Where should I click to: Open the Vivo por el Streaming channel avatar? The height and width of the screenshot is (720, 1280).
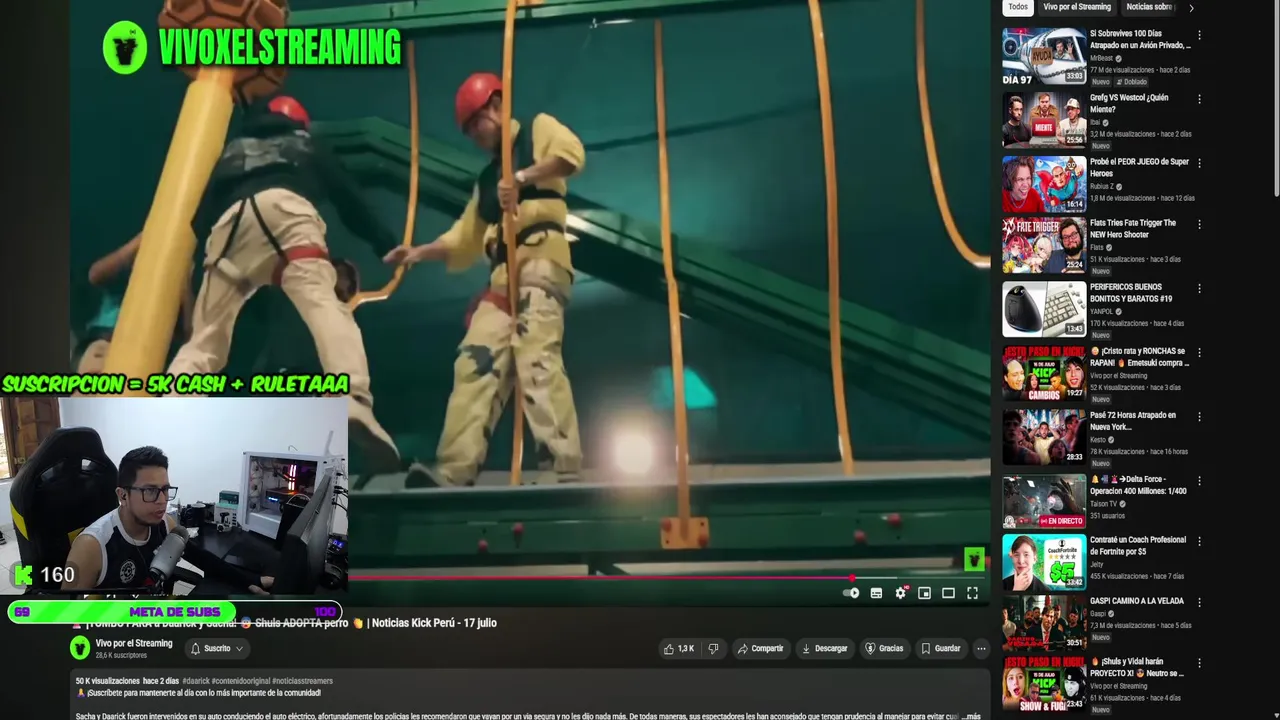pyautogui.click(x=80, y=648)
